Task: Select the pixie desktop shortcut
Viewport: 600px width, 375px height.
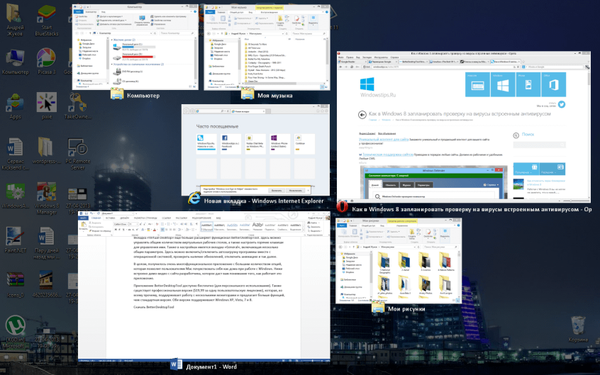Action: [47, 106]
